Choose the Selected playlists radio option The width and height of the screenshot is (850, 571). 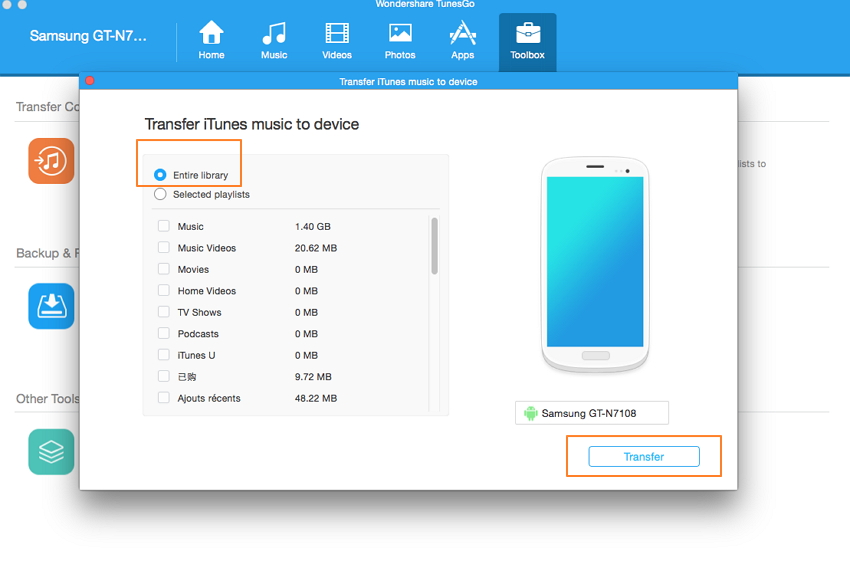tap(160, 195)
